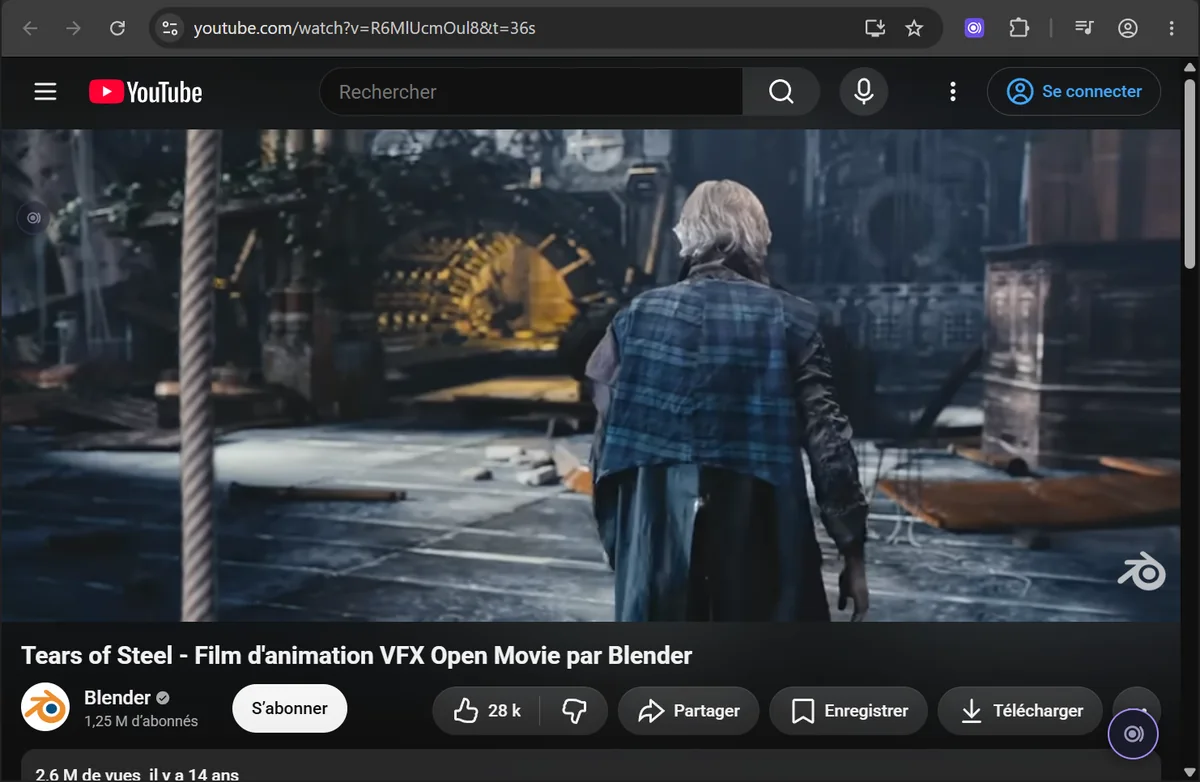Click the address bar URL

[x=365, y=28]
